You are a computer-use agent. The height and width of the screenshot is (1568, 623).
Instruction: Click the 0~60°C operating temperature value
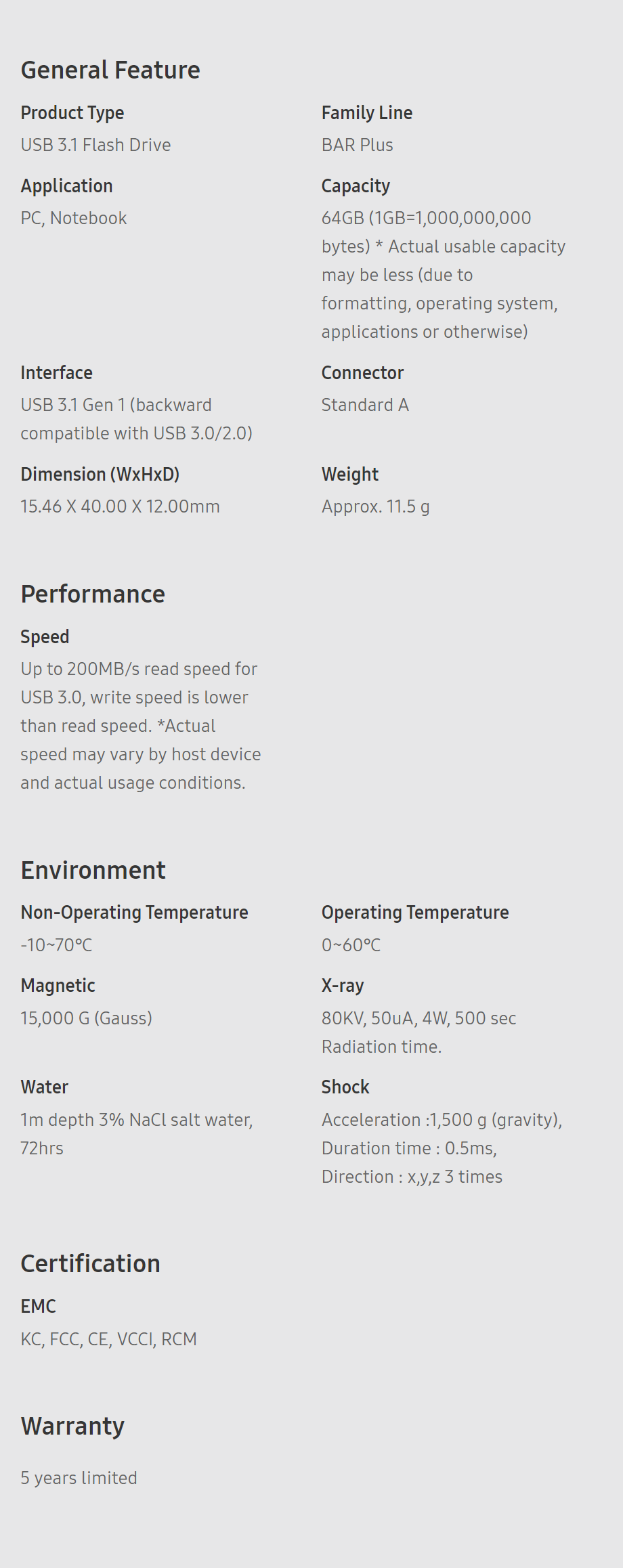point(351,945)
